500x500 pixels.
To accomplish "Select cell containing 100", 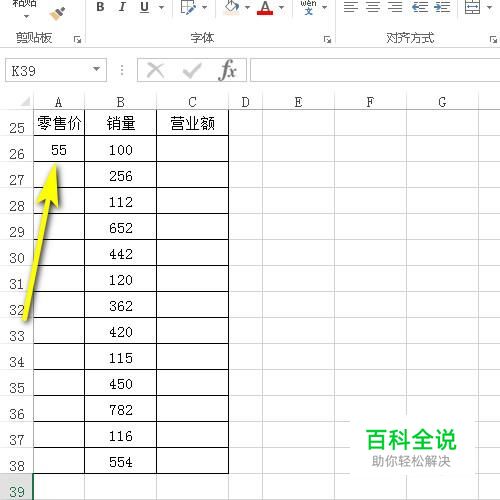I will coord(121,149).
